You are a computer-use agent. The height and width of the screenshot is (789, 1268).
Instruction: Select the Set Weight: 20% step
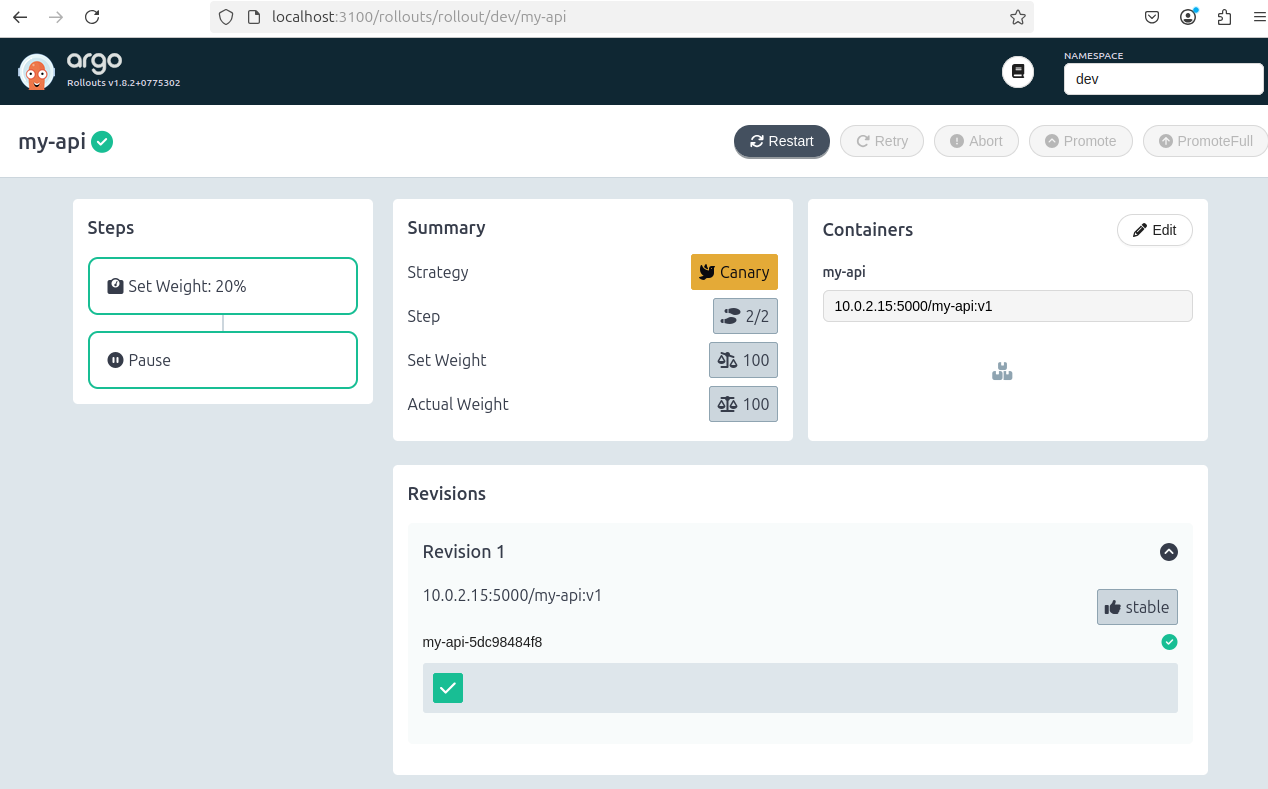[223, 286]
